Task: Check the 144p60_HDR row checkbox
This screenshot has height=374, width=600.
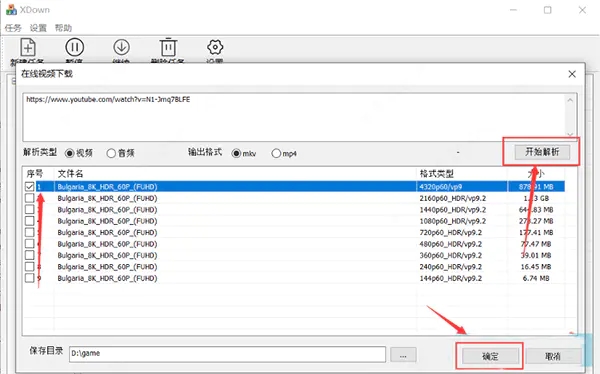Action: [x=29, y=278]
